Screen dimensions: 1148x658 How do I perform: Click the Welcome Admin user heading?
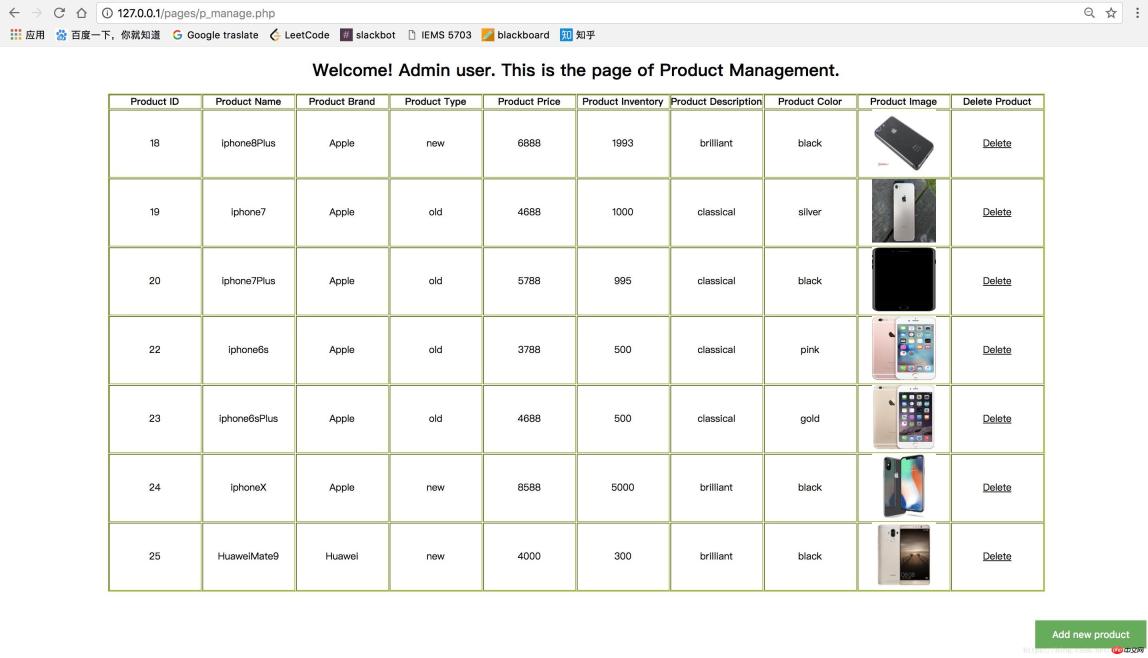coord(575,70)
